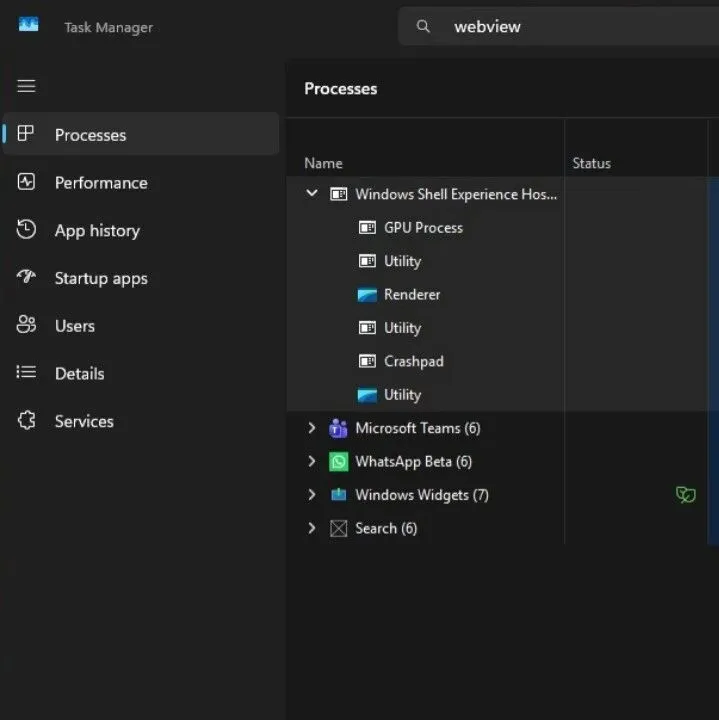Select the Search (6) row
The image size is (719, 720).
pos(502,528)
